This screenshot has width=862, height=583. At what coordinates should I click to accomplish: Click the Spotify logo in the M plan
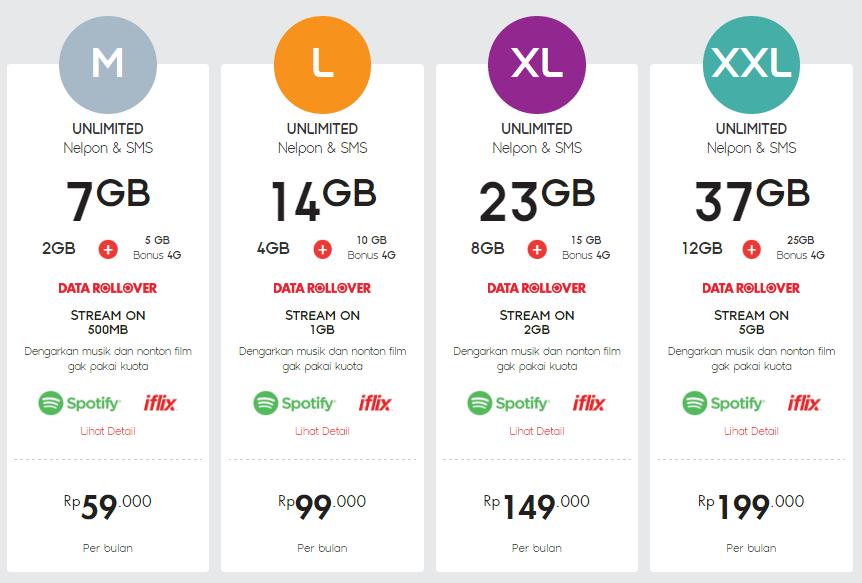80,403
